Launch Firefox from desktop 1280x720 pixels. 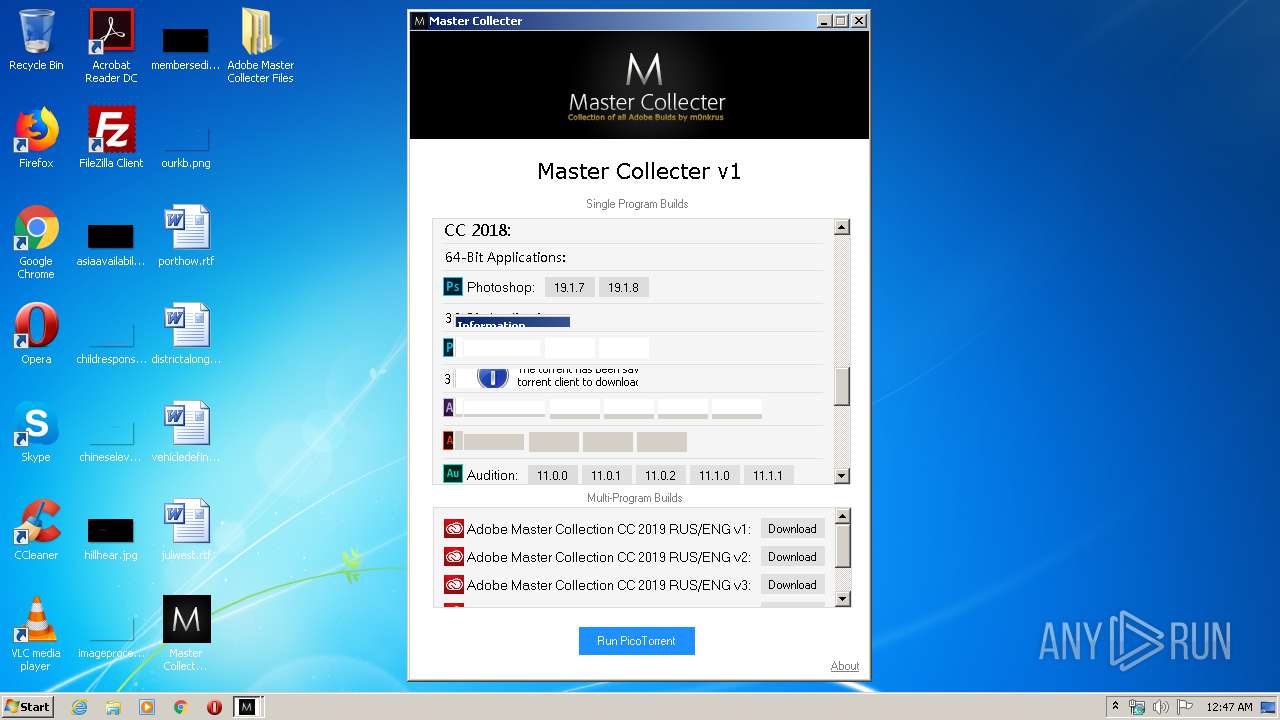point(36,138)
